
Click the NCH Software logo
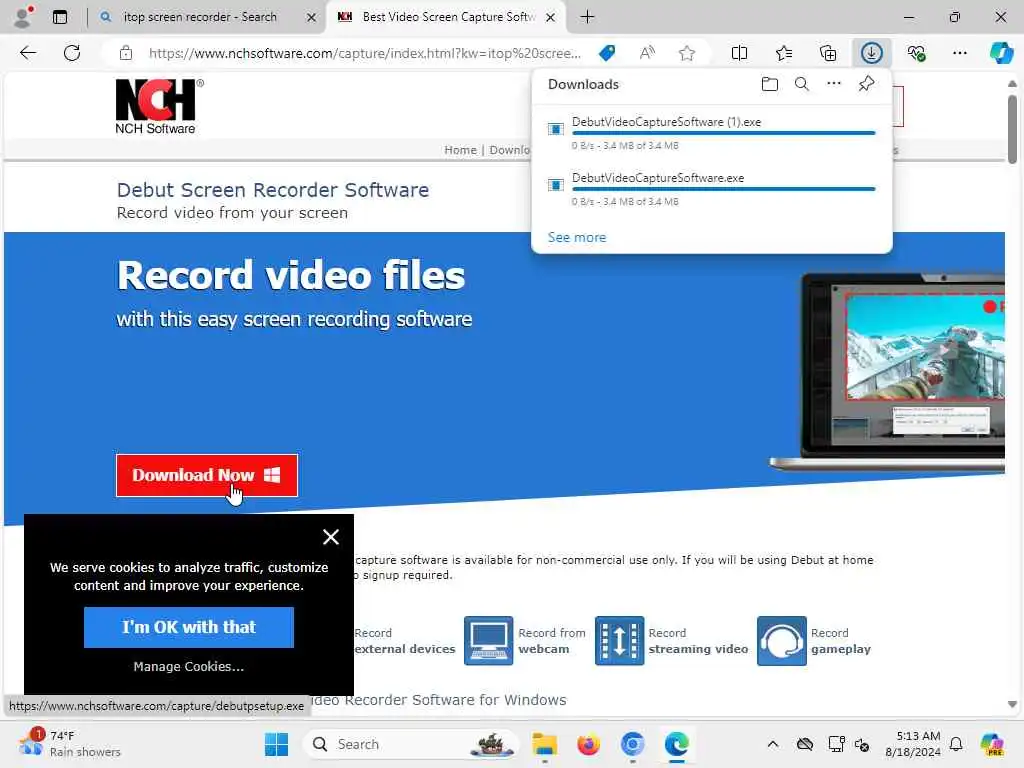pos(159,106)
